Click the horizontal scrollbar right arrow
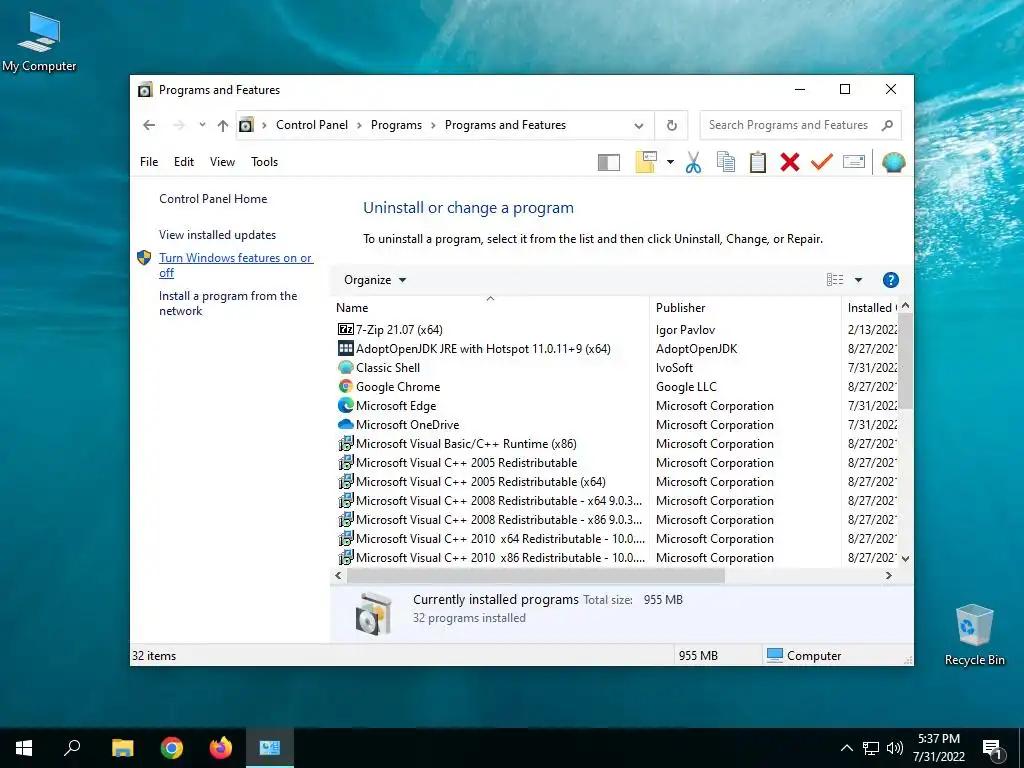1024x768 pixels. 888,576
